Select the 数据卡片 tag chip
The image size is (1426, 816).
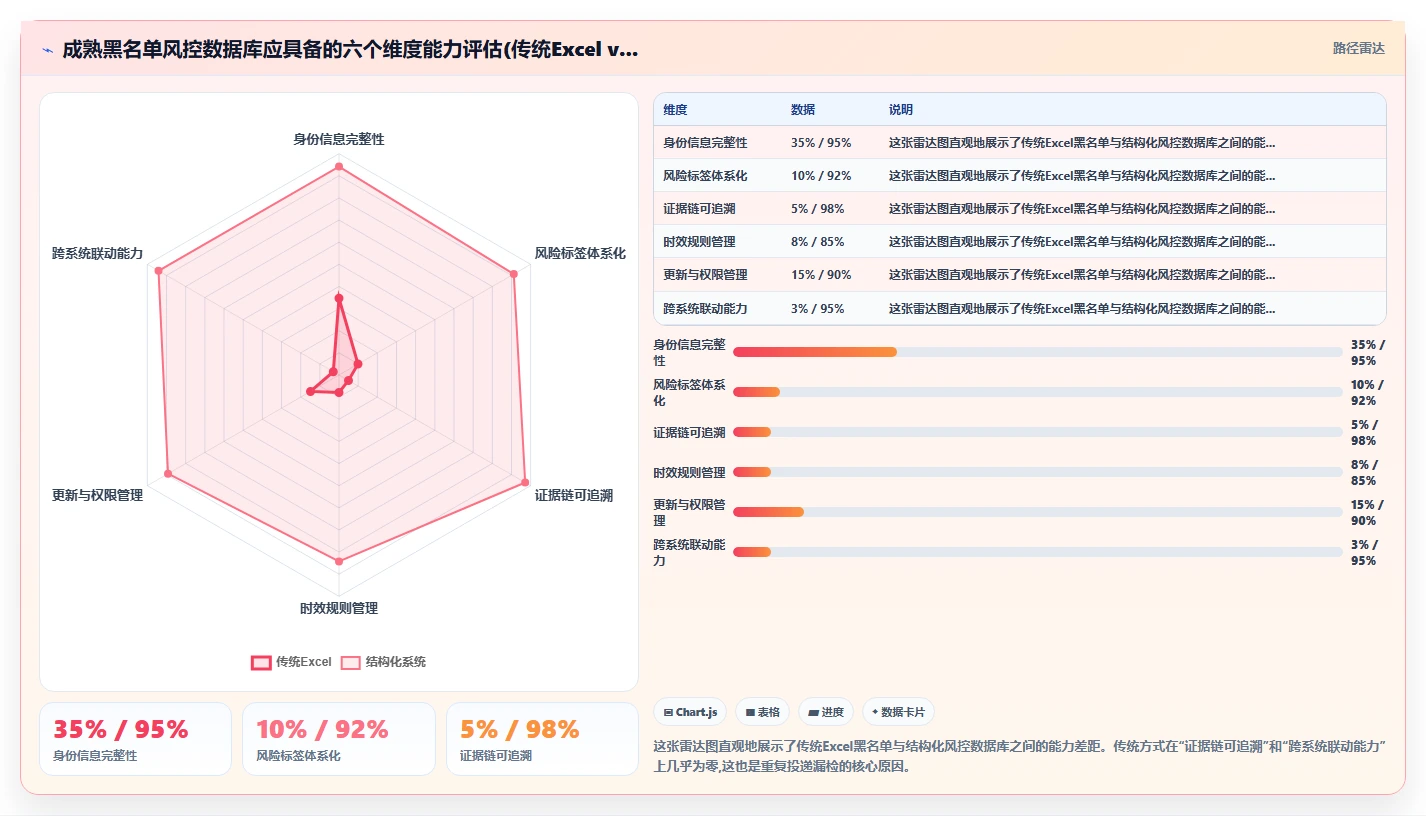coord(898,712)
